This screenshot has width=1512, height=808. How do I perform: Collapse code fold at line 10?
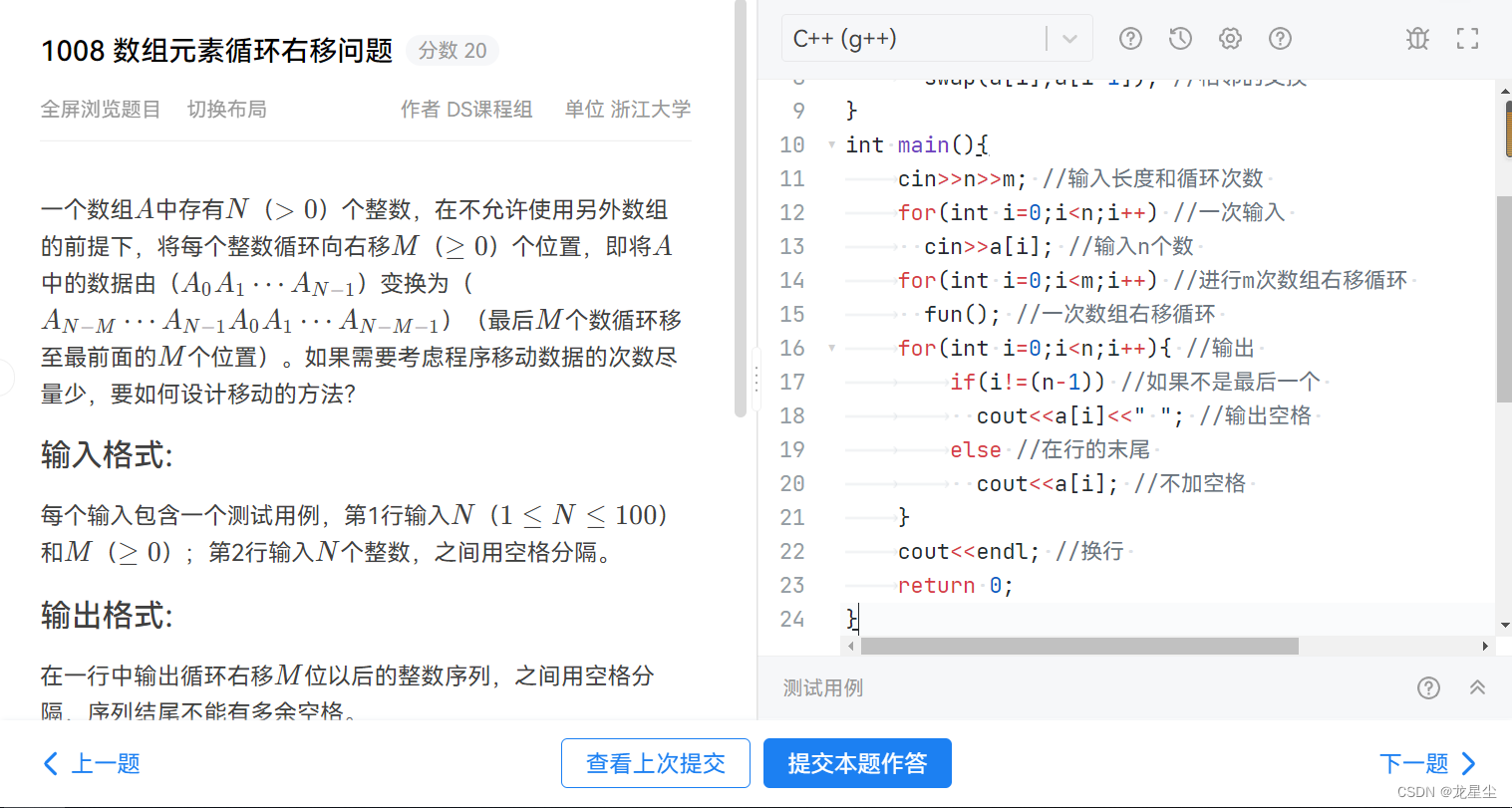point(831,145)
